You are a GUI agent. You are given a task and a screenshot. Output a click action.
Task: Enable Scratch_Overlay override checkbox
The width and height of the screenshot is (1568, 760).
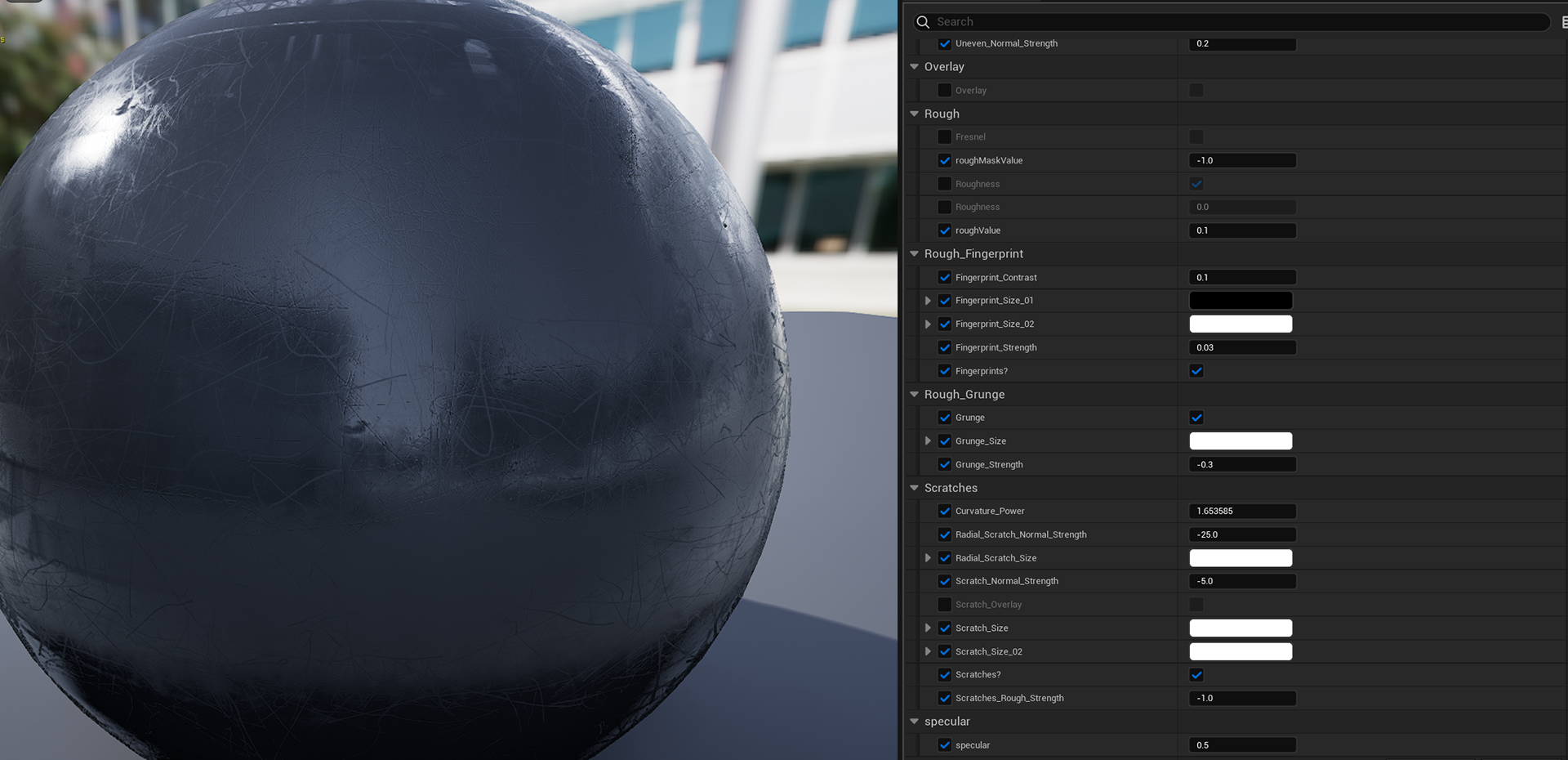pos(945,605)
